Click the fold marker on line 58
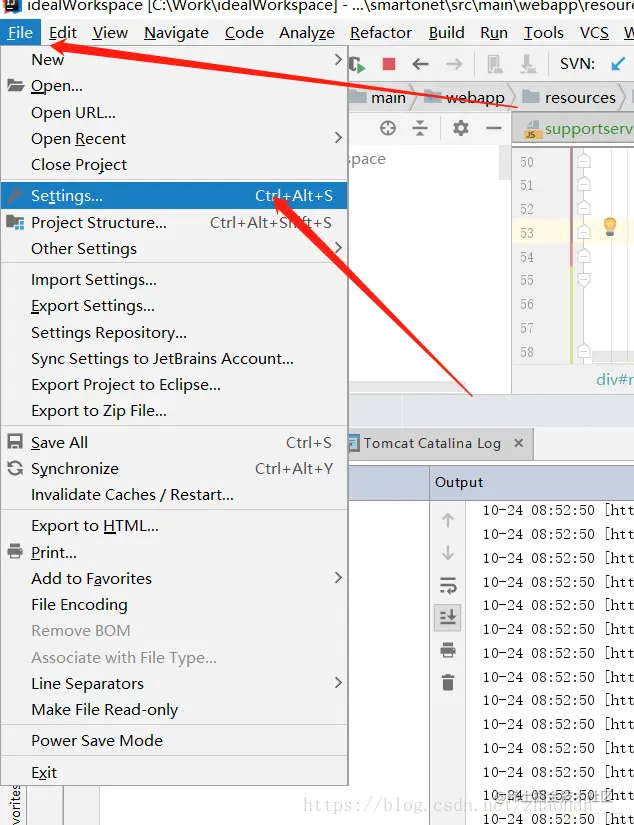The height and width of the screenshot is (825, 634). (583, 351)
